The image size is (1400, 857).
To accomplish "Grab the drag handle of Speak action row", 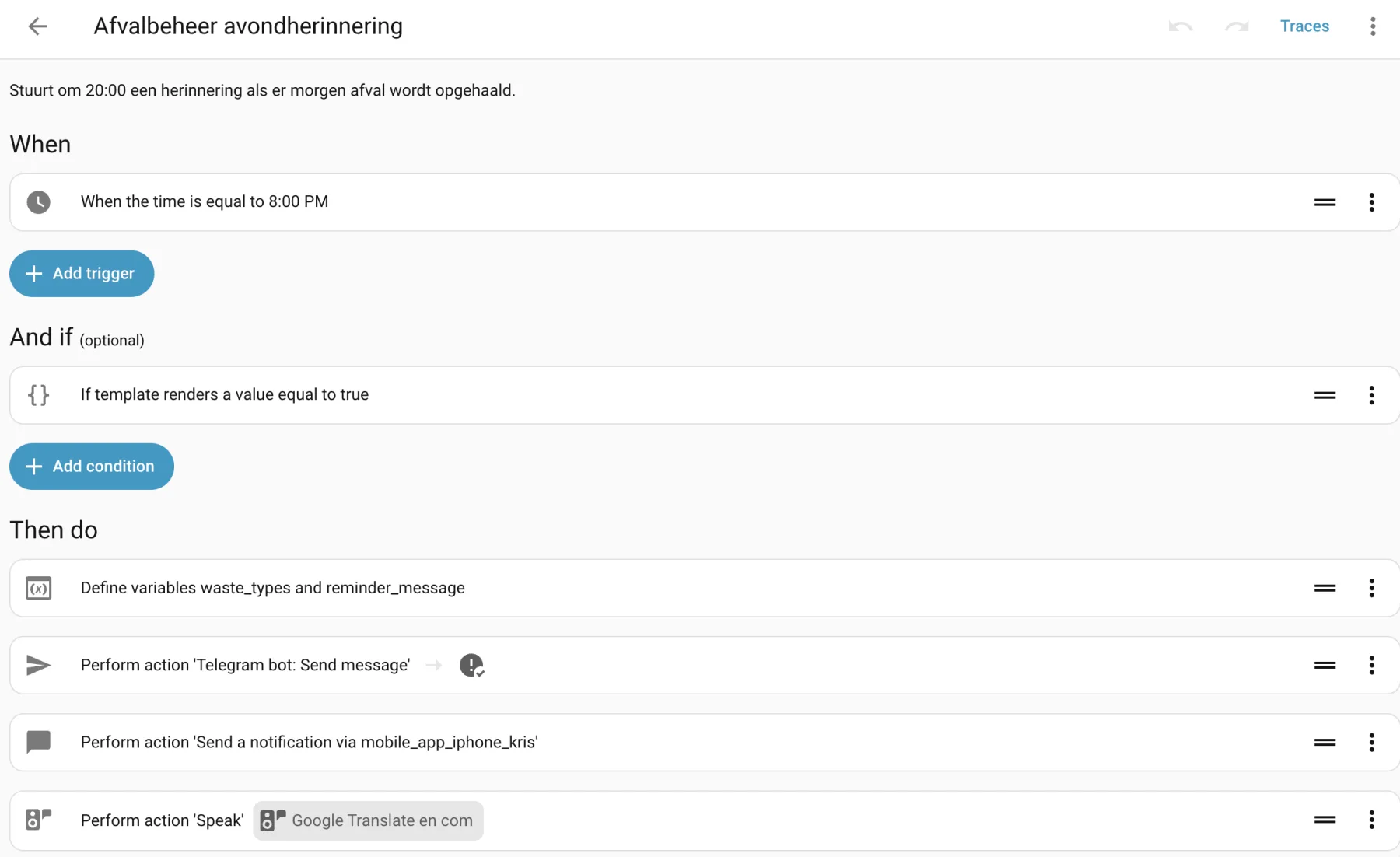I will 1325,820.
